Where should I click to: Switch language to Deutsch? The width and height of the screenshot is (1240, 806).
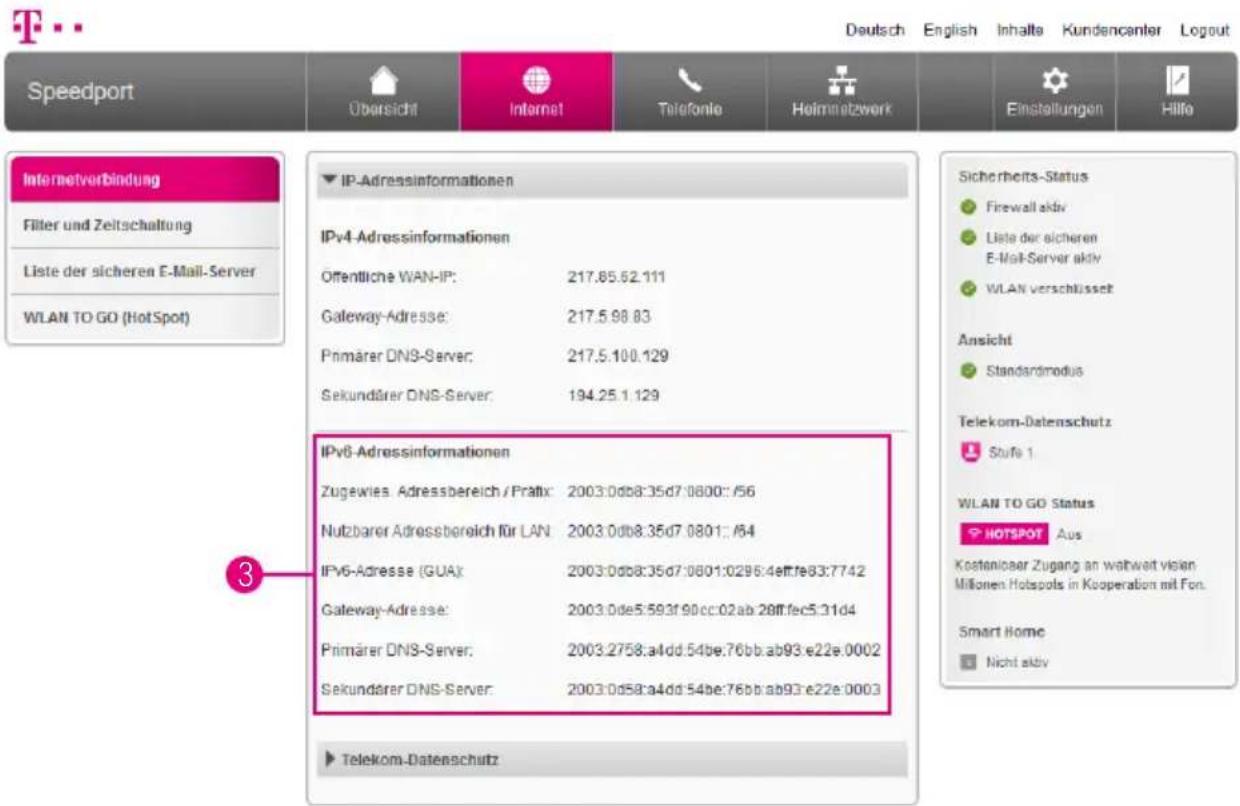tap(875, 30)
